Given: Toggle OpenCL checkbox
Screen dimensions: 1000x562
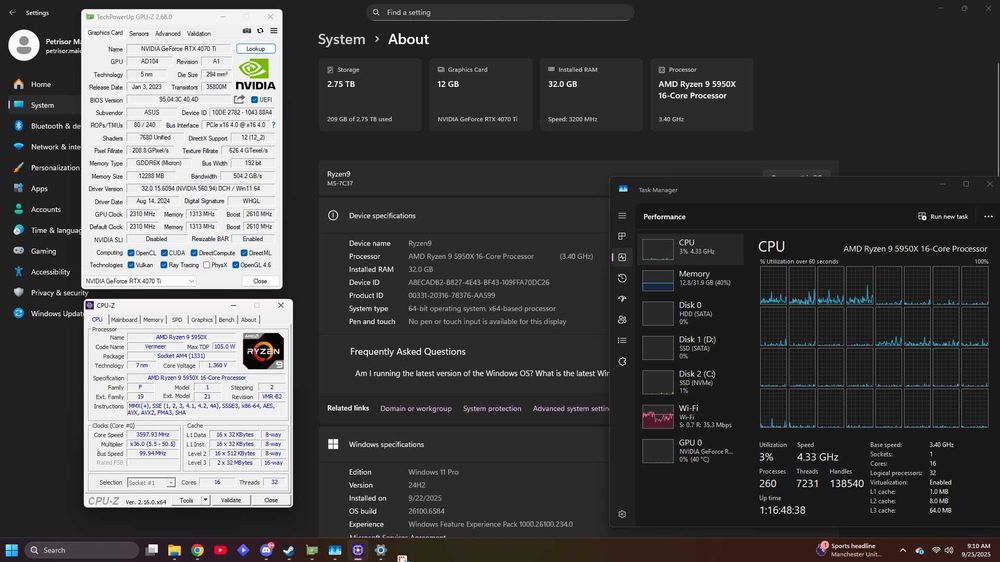Looking at the screenshot, I should pyautogui.click(x=131, y=253).
